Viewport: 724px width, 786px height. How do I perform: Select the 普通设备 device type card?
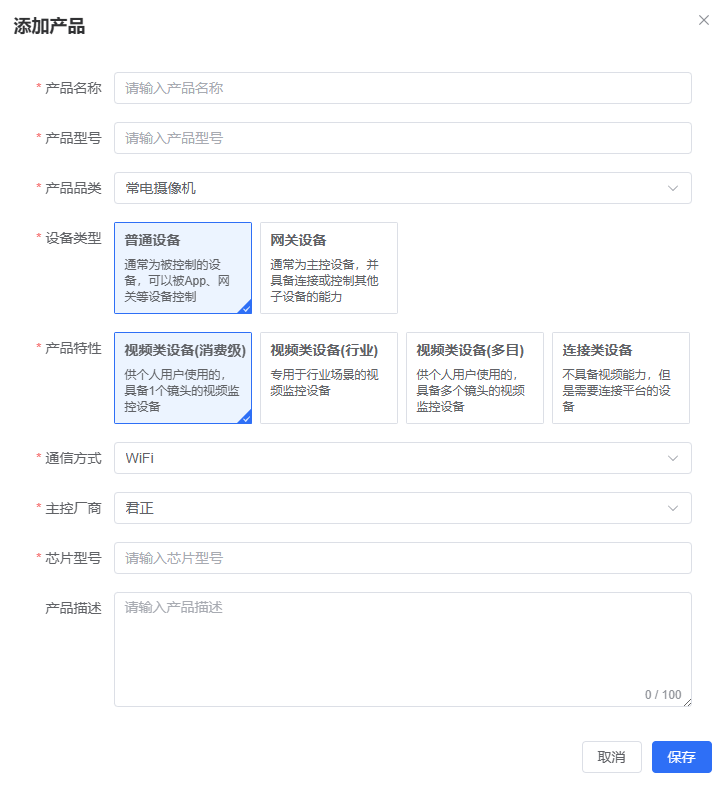point(183,268)
